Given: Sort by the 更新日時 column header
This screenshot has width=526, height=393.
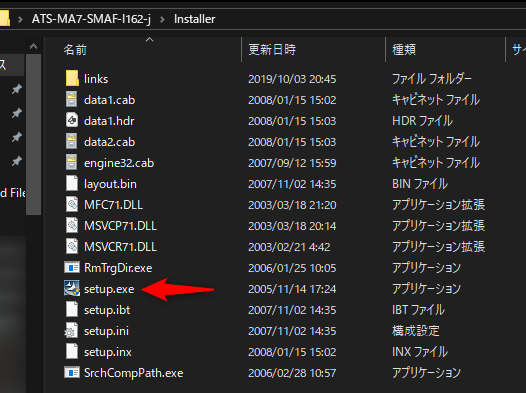Looking at the screenshot, I should click(272, 50).
